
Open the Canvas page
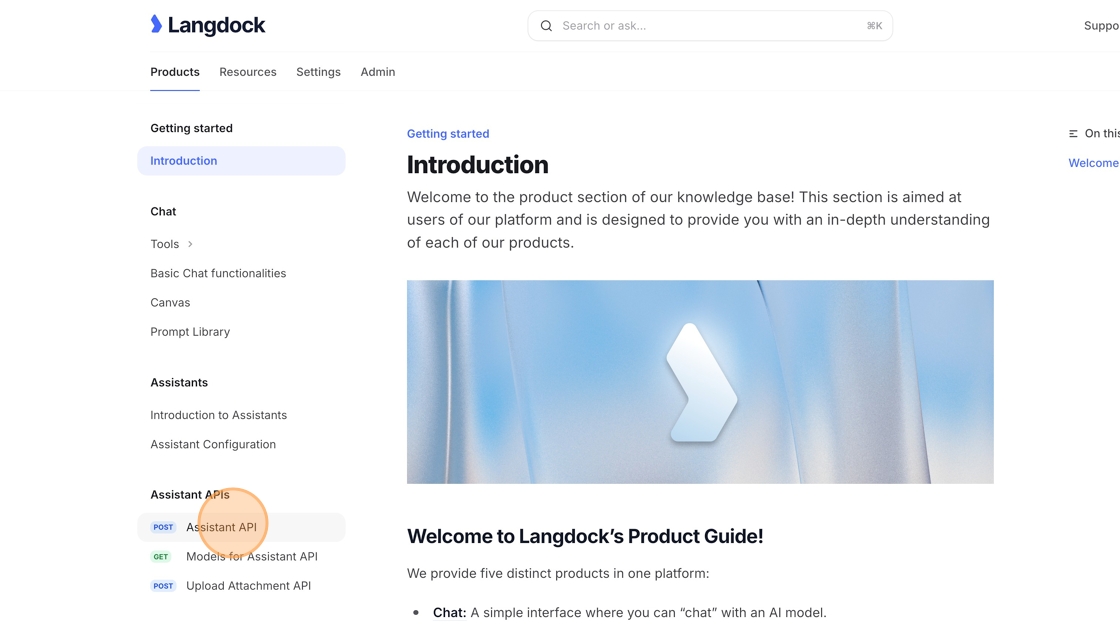[170, 302]
